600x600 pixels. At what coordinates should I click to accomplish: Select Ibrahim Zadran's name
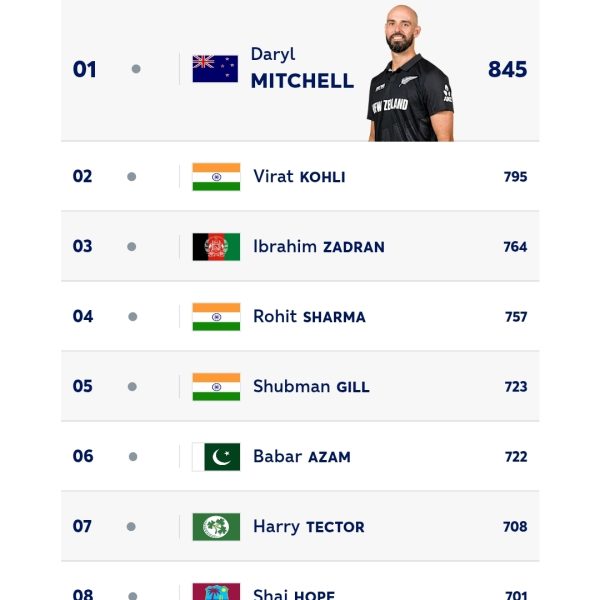tap(318, 247)
